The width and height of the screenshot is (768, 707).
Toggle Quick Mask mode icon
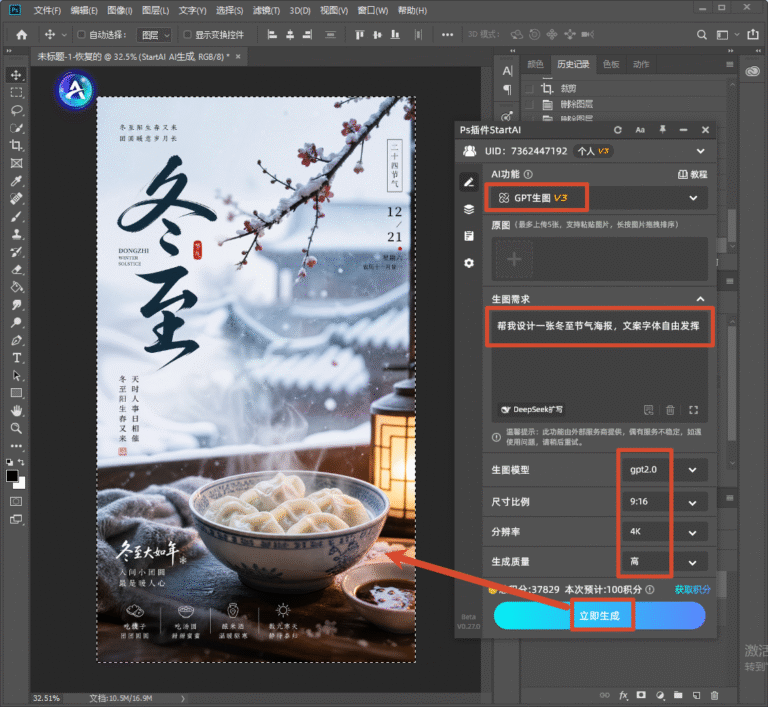click(16, 501)
